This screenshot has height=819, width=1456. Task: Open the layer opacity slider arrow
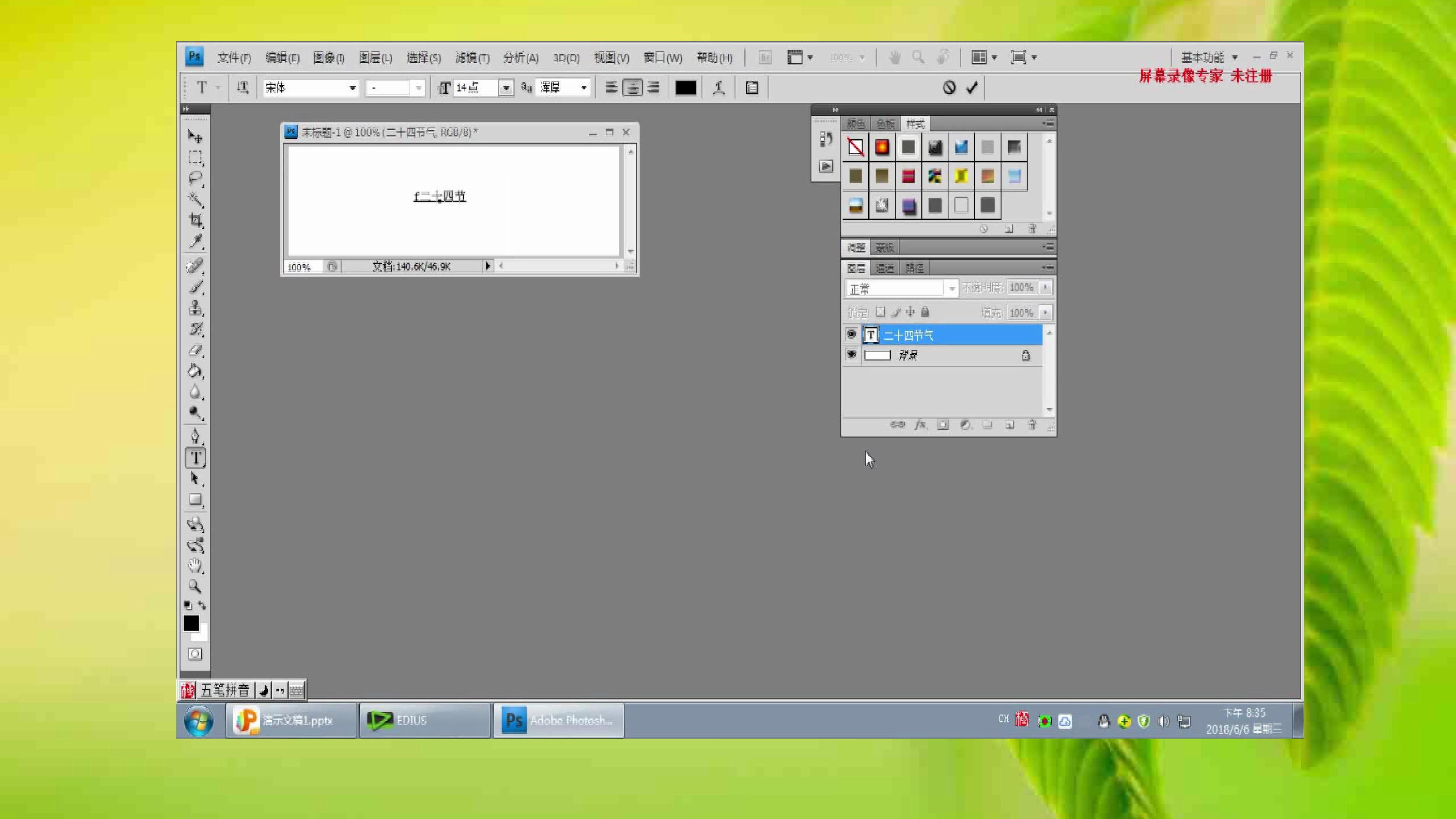tap(1046, 288)
